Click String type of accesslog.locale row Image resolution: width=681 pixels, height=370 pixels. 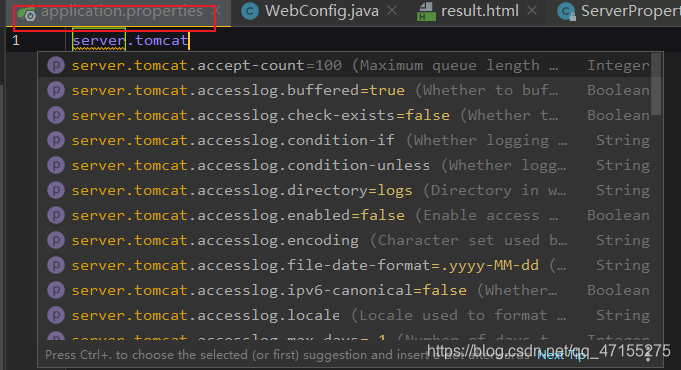(623, 315)
